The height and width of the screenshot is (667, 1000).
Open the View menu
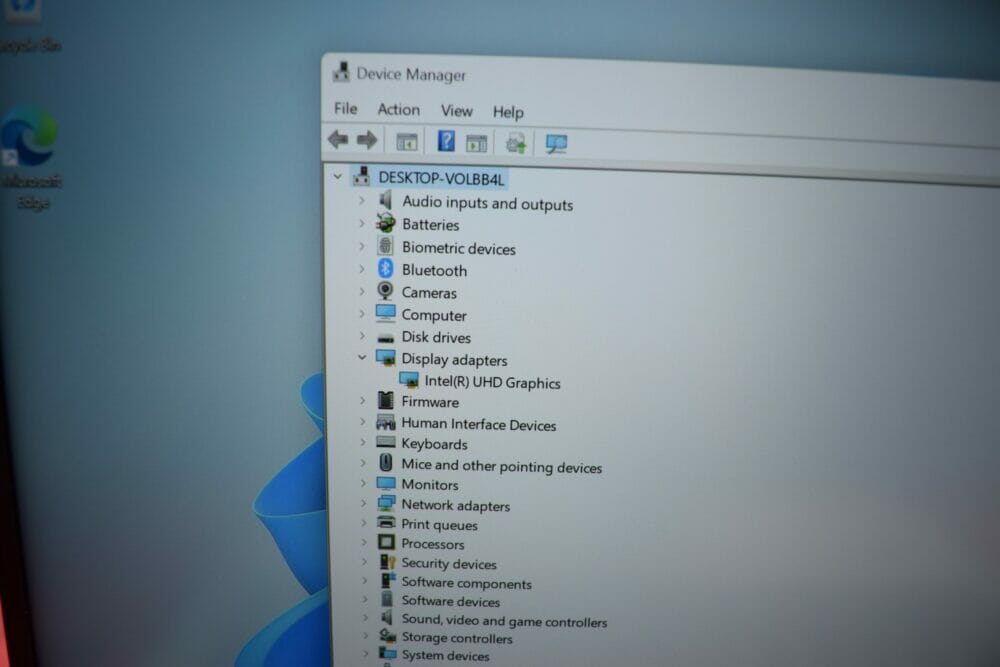(457, 111)
